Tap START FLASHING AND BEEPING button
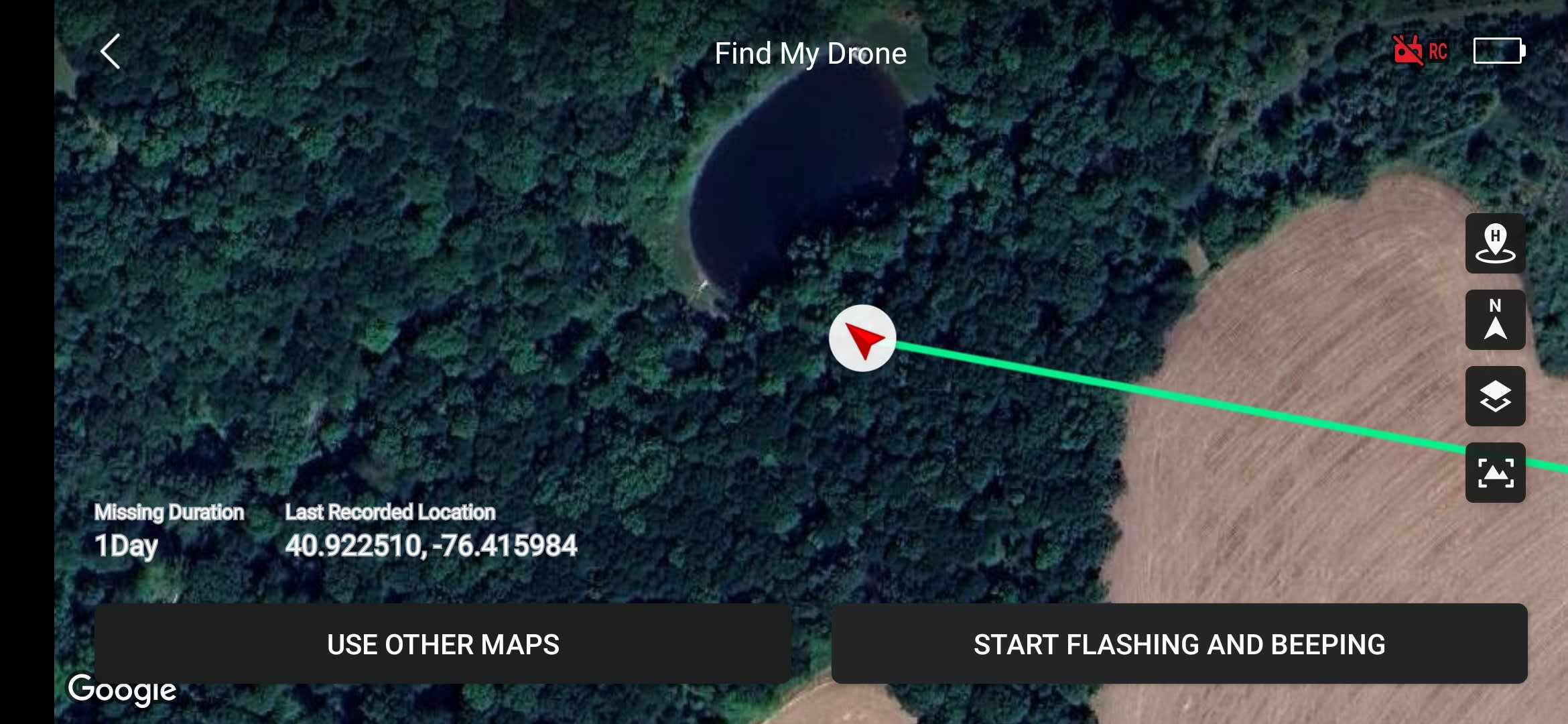Image resolution: width=1568 pixels, height=724 pixels. tap(1179, 644)
